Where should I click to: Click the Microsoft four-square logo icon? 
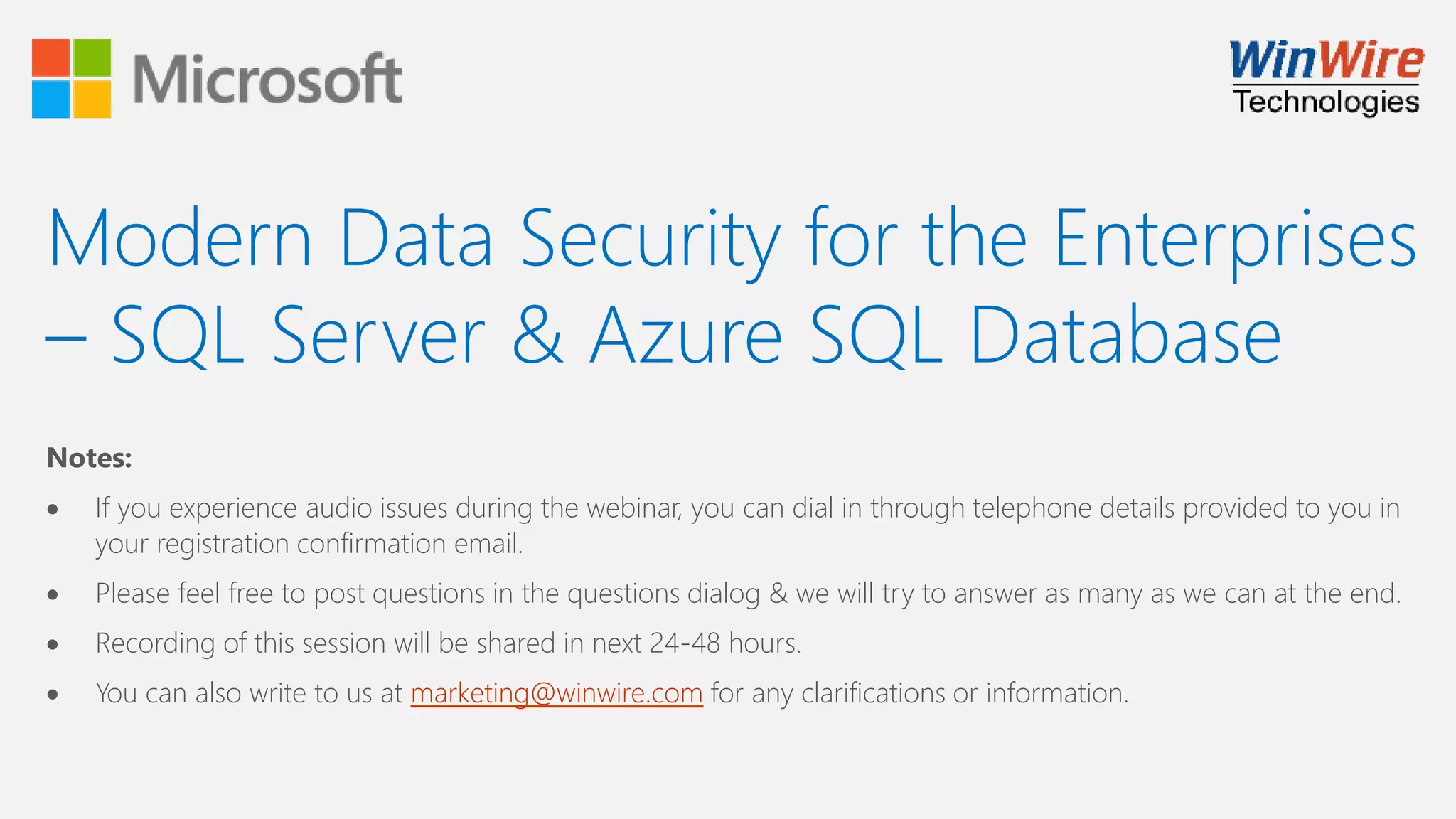72,78
